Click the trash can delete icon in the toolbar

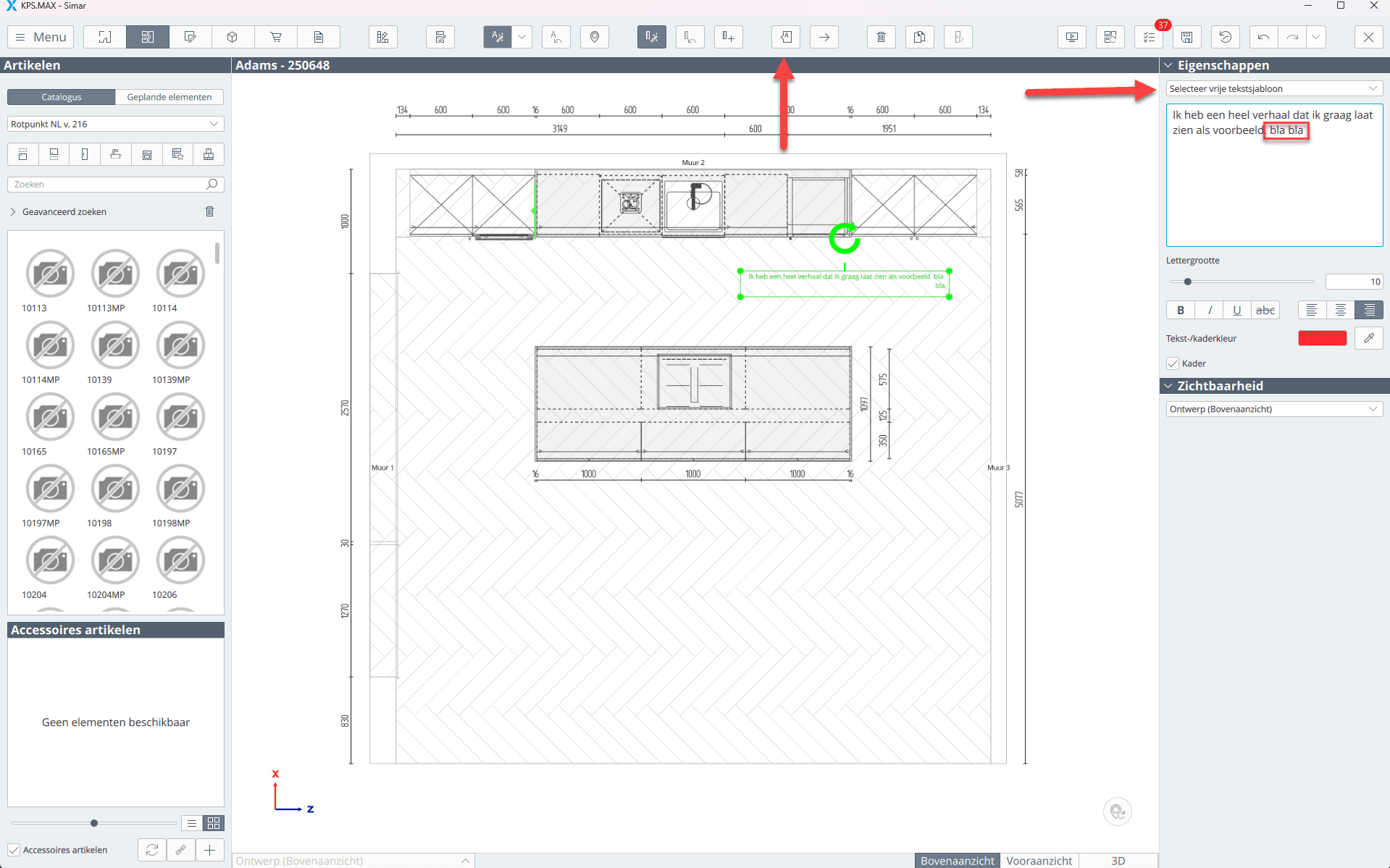click(881, 37)
